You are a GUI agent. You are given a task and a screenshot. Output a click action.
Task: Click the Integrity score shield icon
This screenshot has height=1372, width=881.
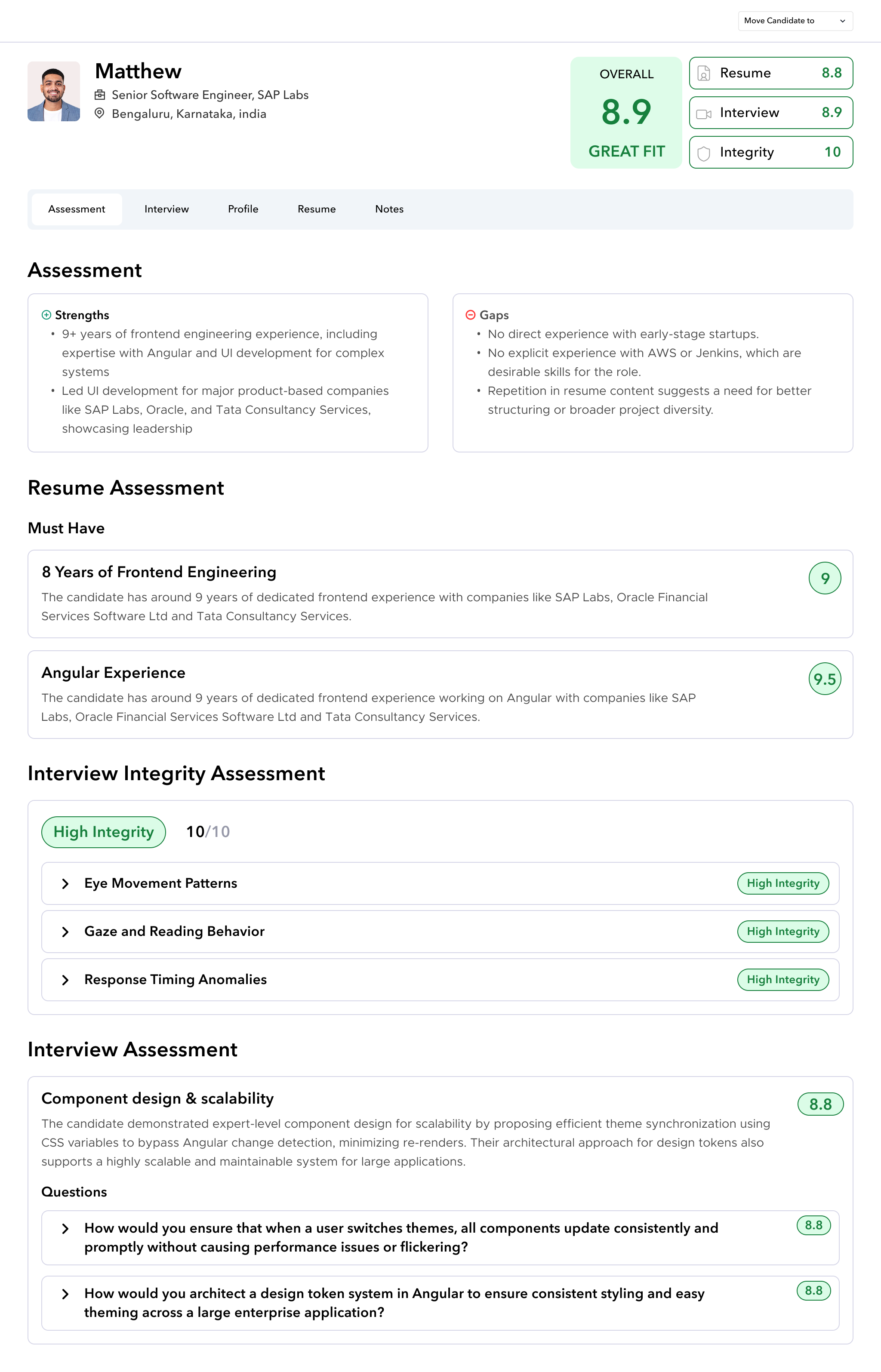coord(704,153)
